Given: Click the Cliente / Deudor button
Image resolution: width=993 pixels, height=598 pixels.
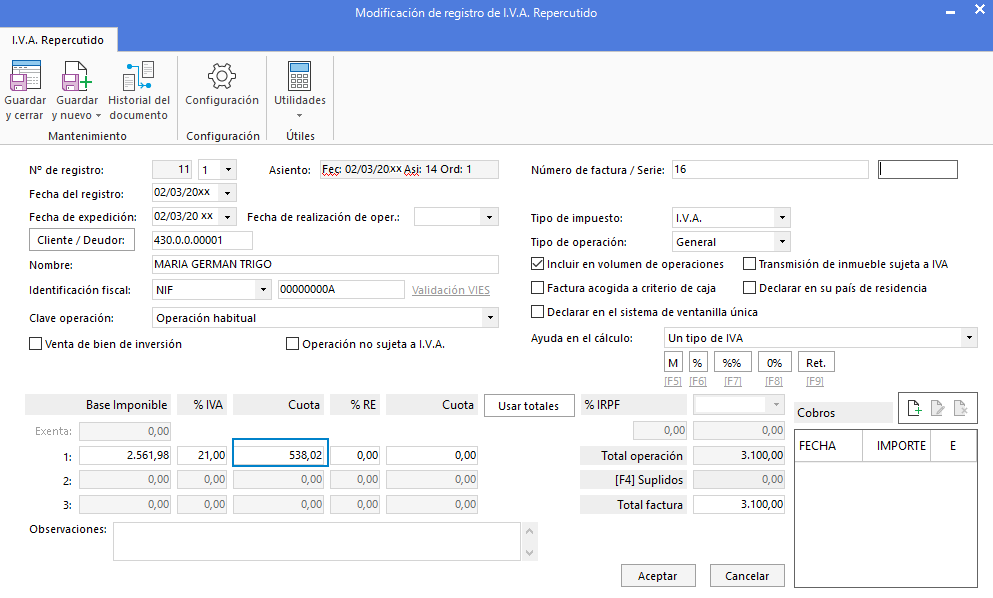Looking at the screenshot, I should pyautogui.click(x=82, y=240).
